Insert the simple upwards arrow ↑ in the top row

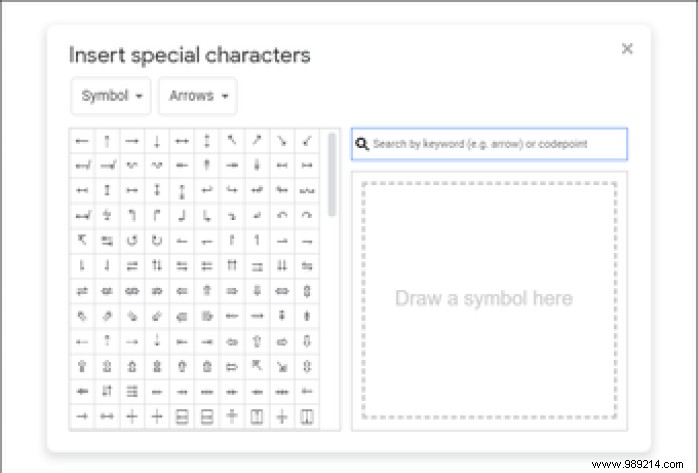pos(107,141)
